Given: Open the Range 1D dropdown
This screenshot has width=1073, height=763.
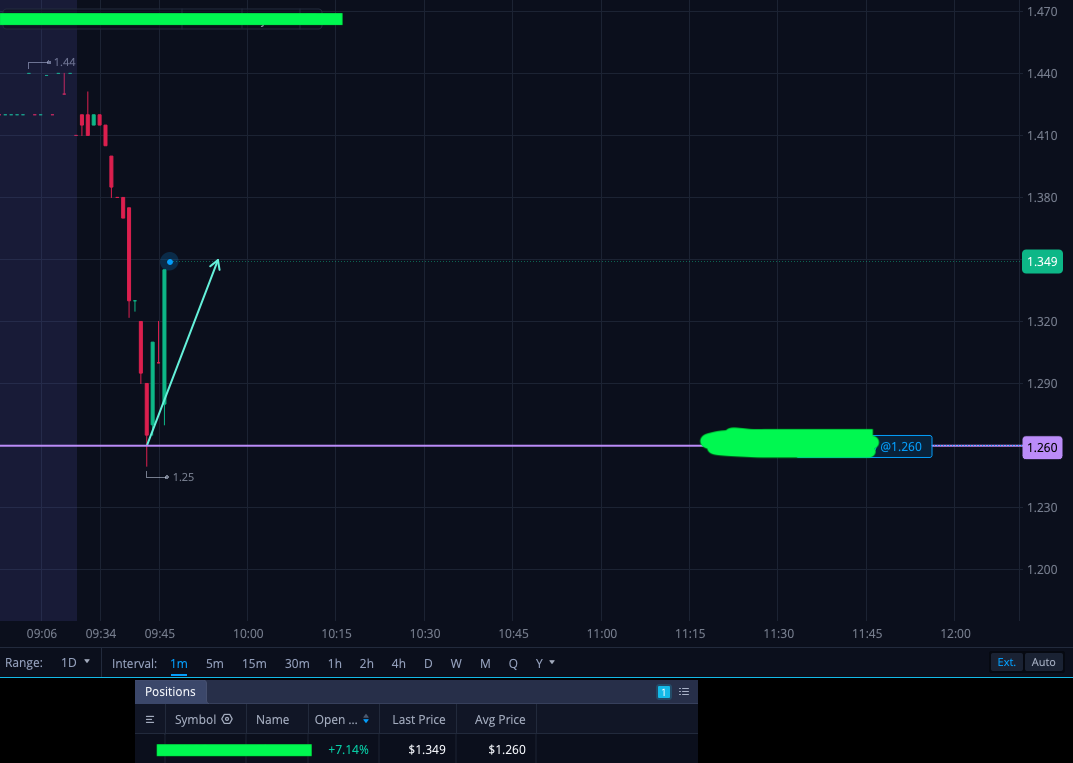Looking at the screenshot, I should coord(75,662).
